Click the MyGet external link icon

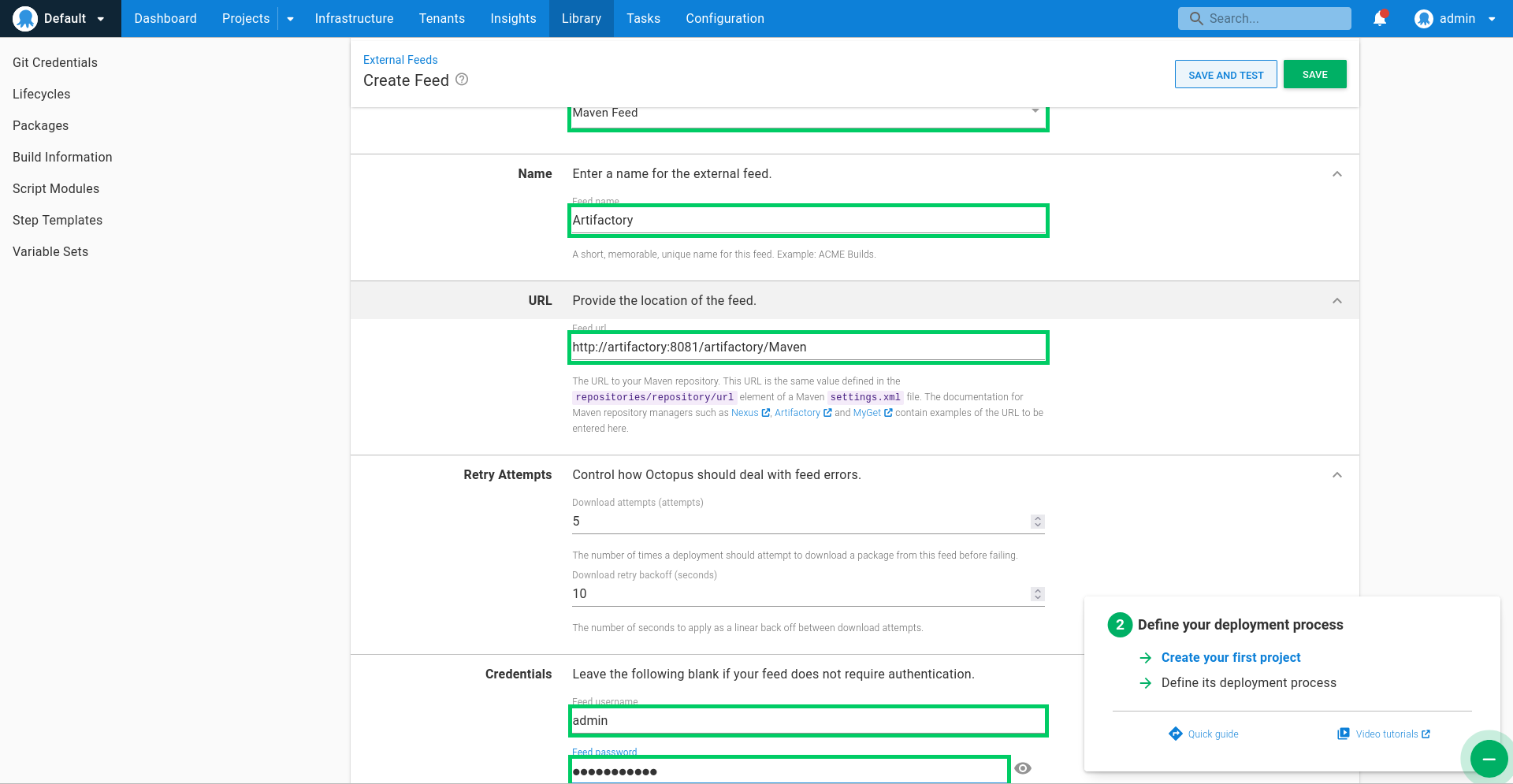point(888,413)
